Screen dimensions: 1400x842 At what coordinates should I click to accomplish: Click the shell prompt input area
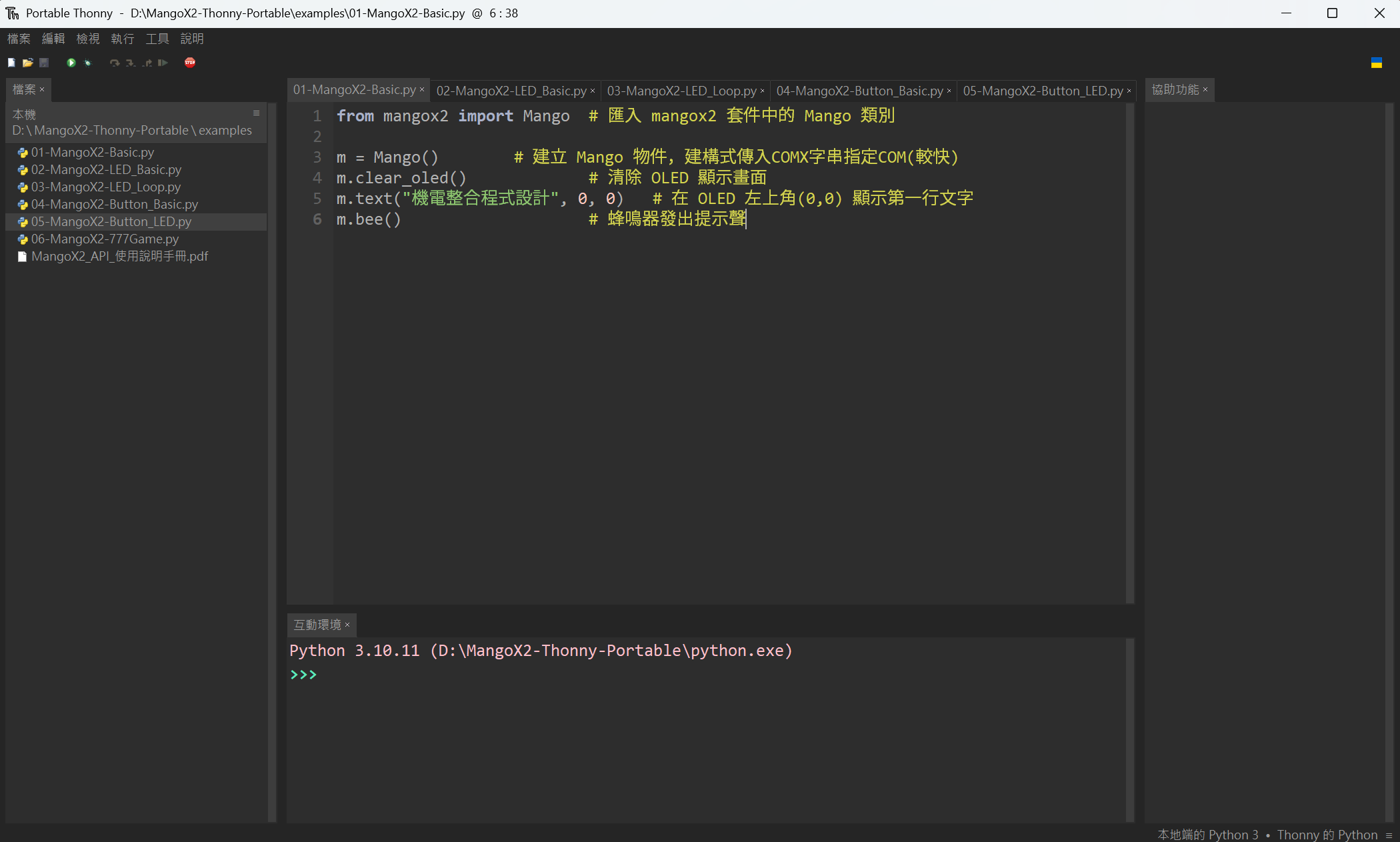tap(709, 675)
